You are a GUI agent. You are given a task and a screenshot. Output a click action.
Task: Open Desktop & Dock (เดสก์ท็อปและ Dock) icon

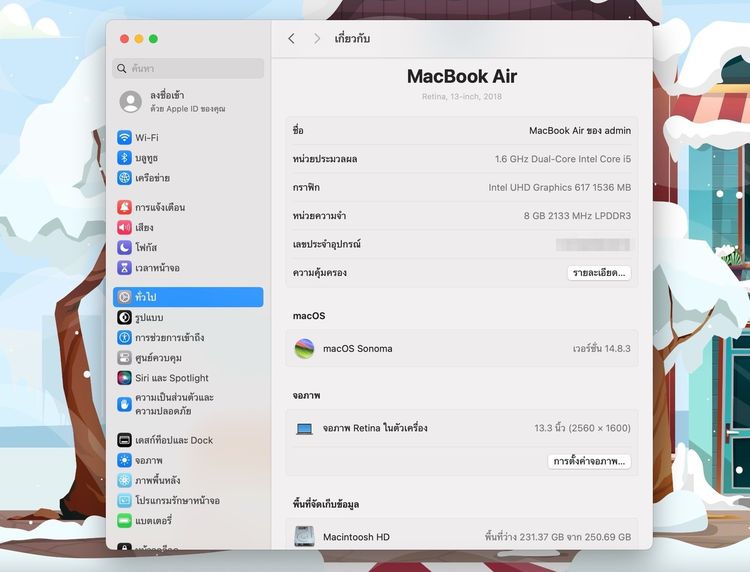[x=124, y=440]
